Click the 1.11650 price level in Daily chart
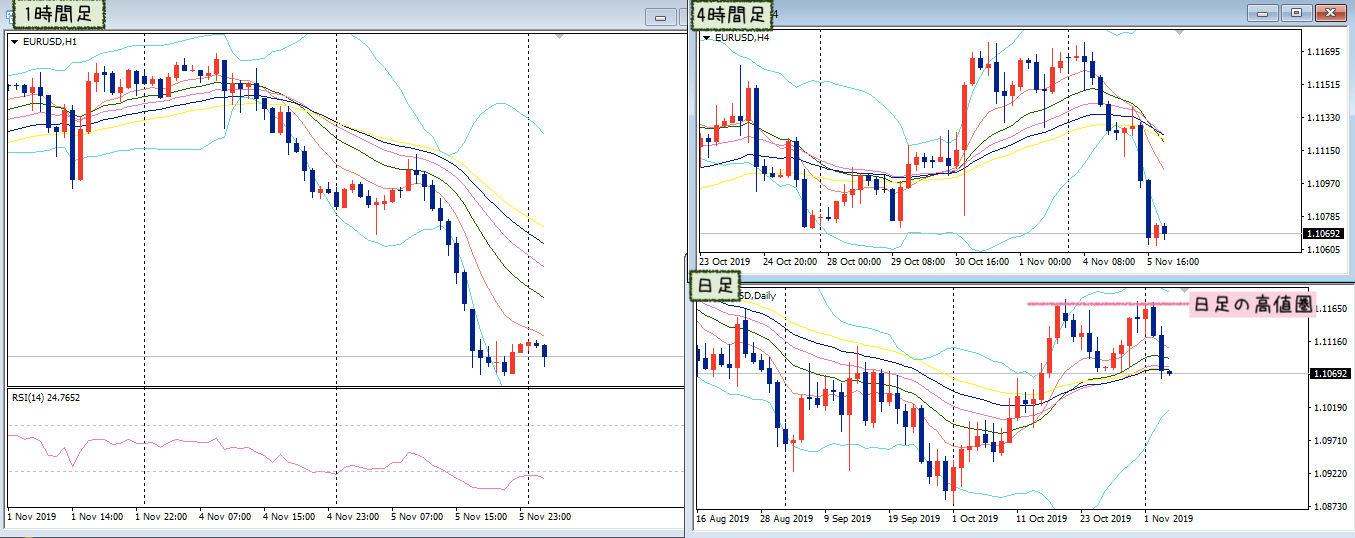Screen dimensions: 1355x538 pos(1329,309)
